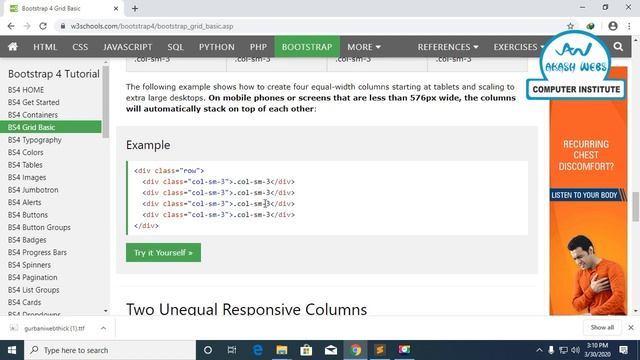Screen dimensions: 640x360
Task: Open the Chrome profile avatar icon
Action: tap(613, 26)
